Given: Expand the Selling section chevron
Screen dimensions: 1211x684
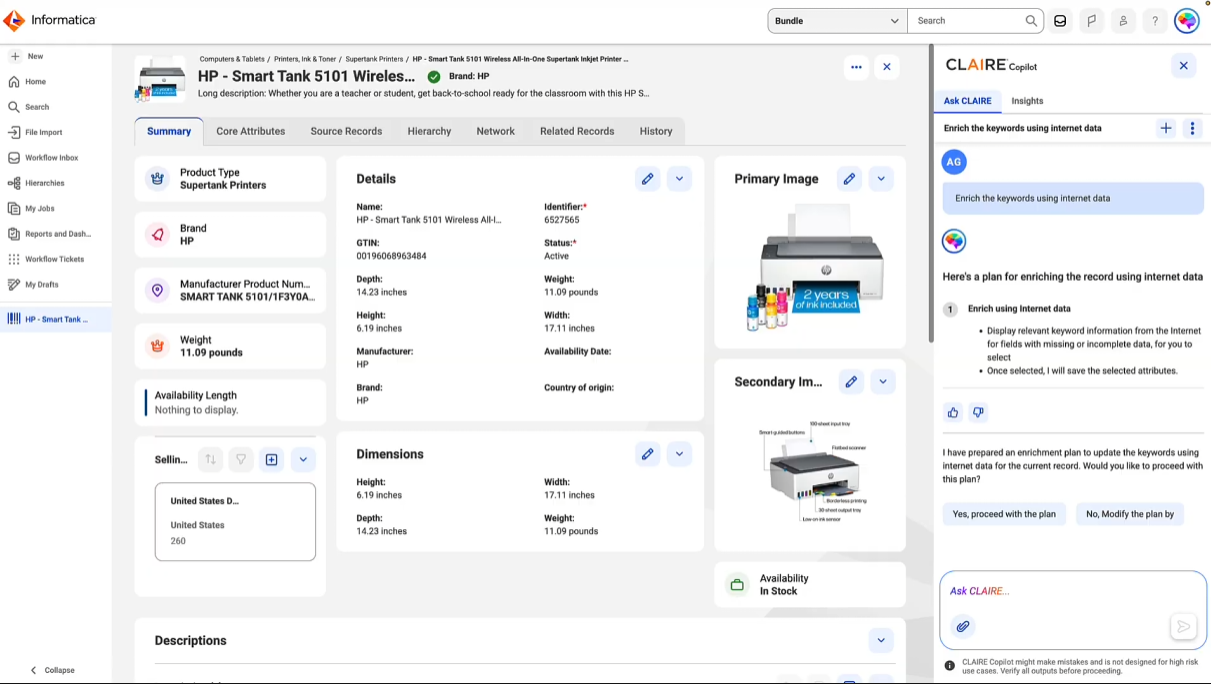Looking at the screenshot, I should tap(303, 460).
